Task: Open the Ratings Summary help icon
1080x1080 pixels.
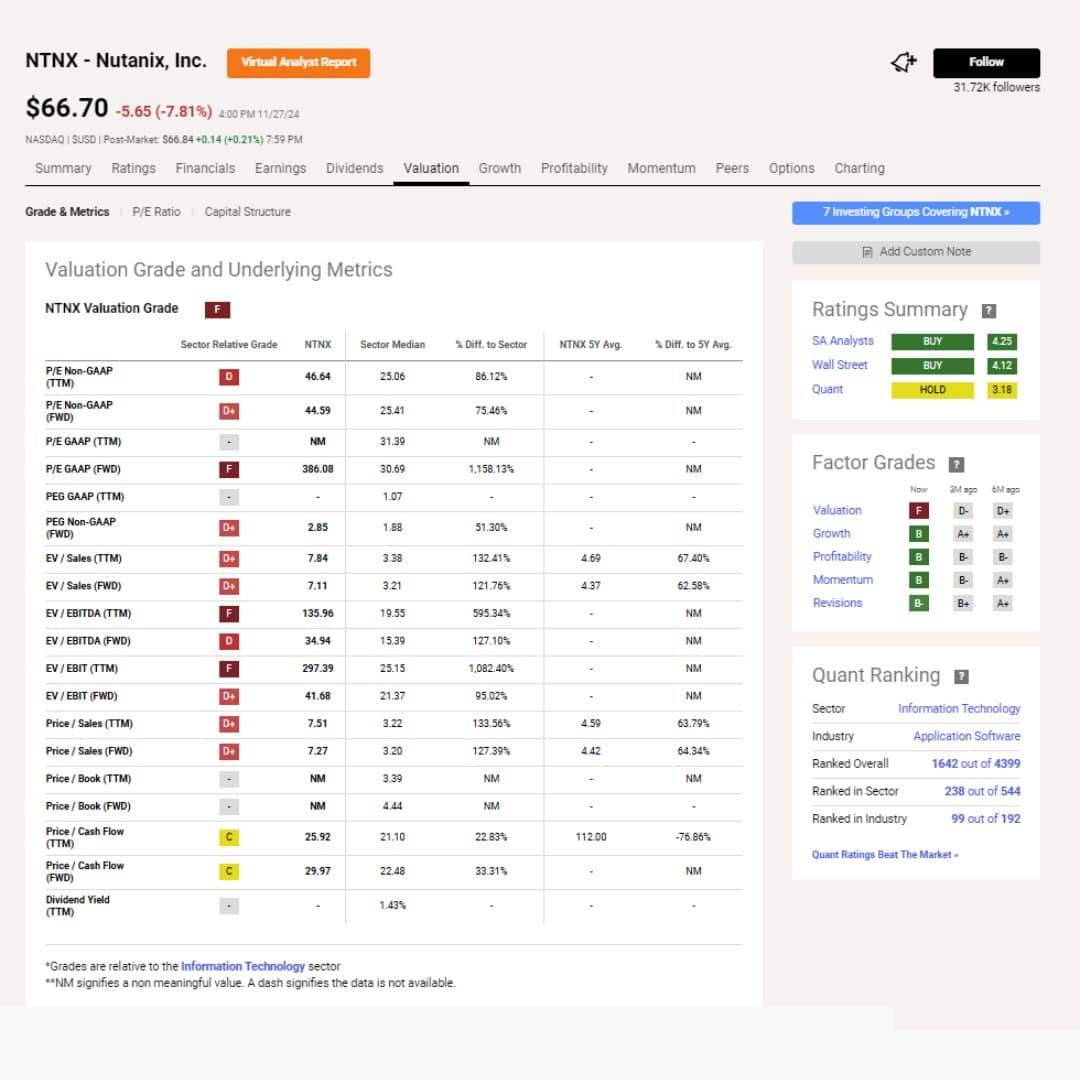Action: (x=988, y=311)
